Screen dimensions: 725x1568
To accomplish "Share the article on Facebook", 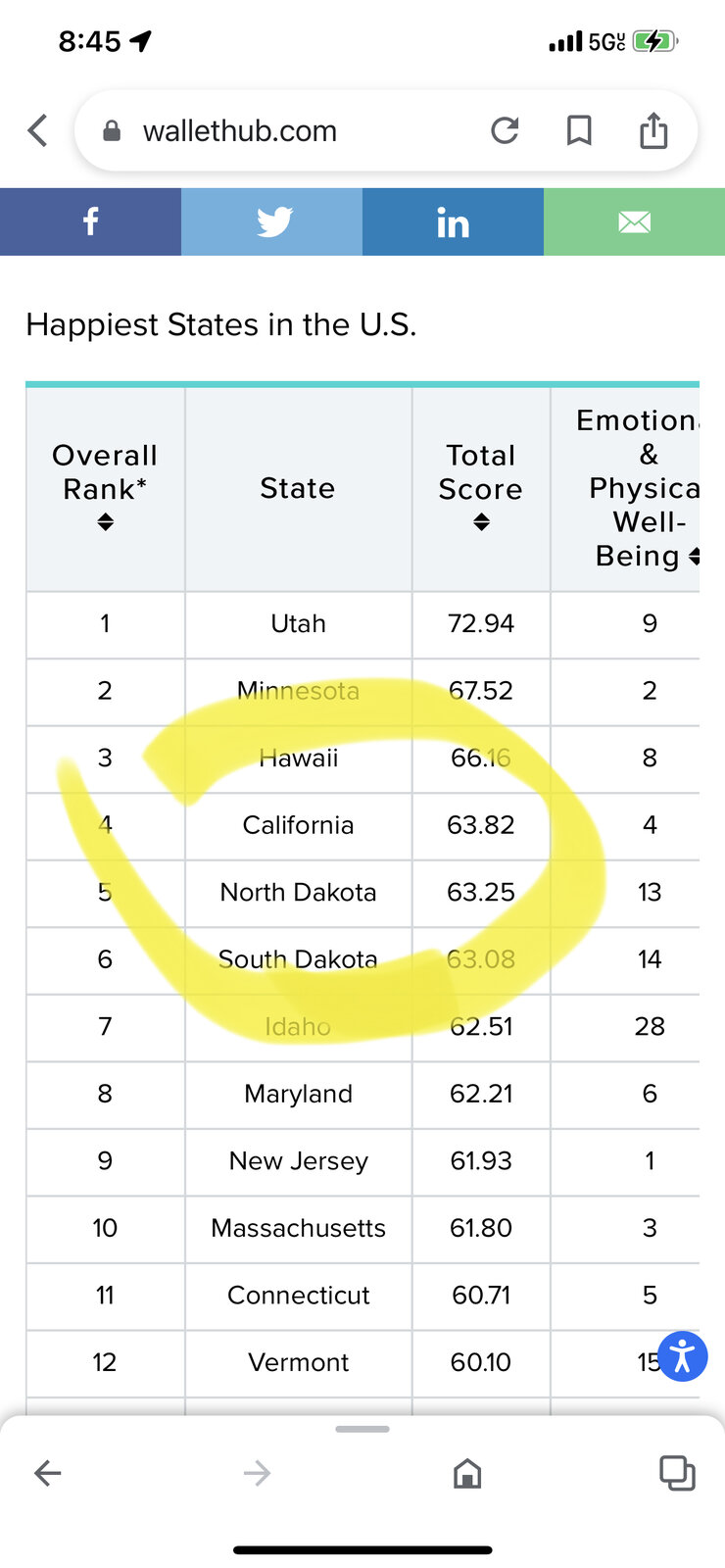I will pos(90,221).
